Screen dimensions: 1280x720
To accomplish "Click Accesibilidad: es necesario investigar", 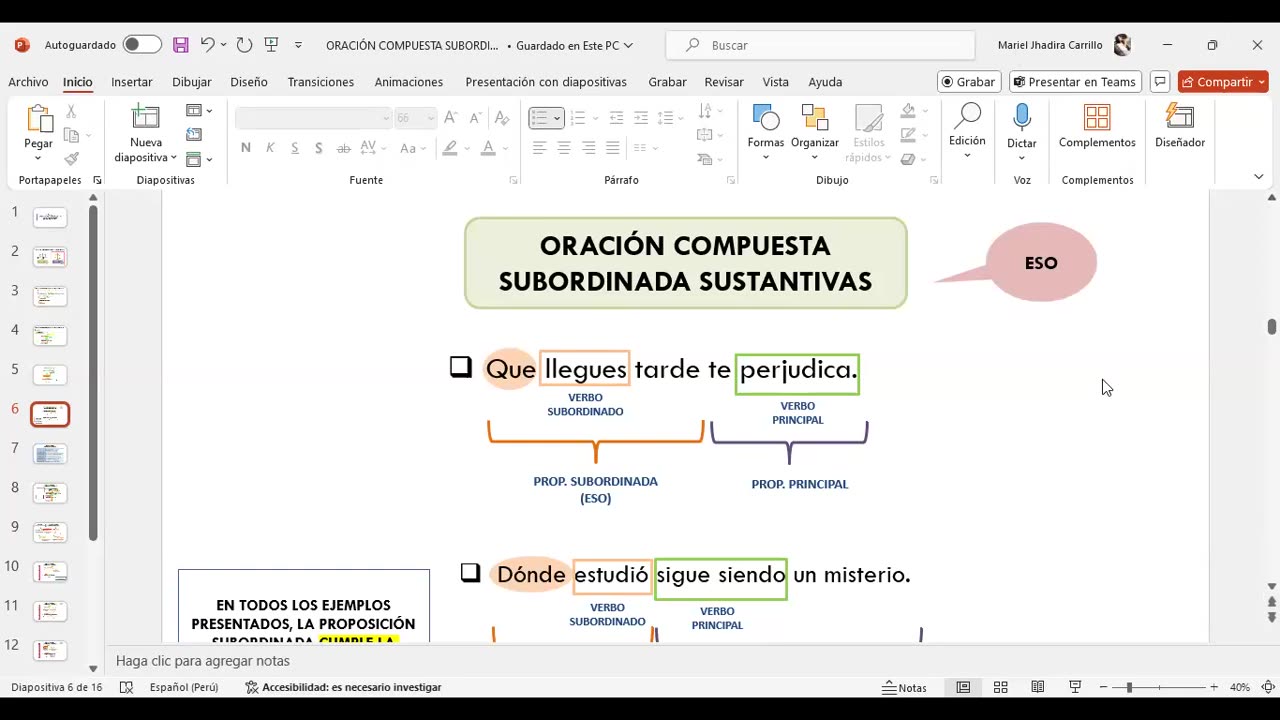I will 343,687.
